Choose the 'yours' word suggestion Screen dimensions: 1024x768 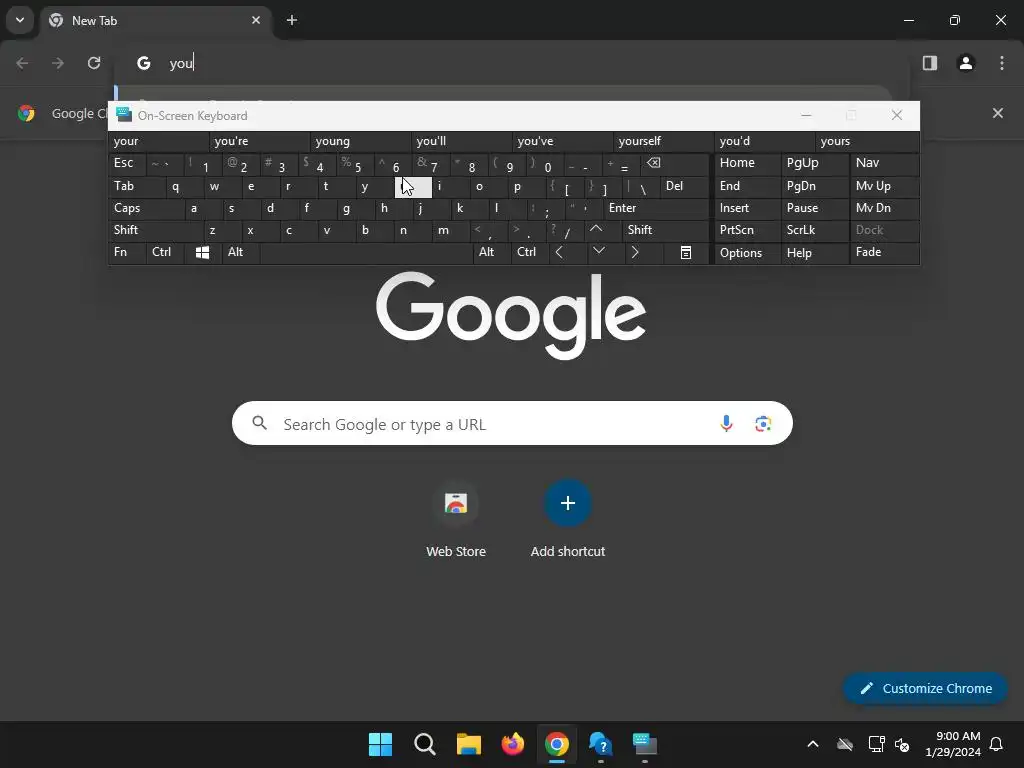pyautogui.click(x=867, y=141)
